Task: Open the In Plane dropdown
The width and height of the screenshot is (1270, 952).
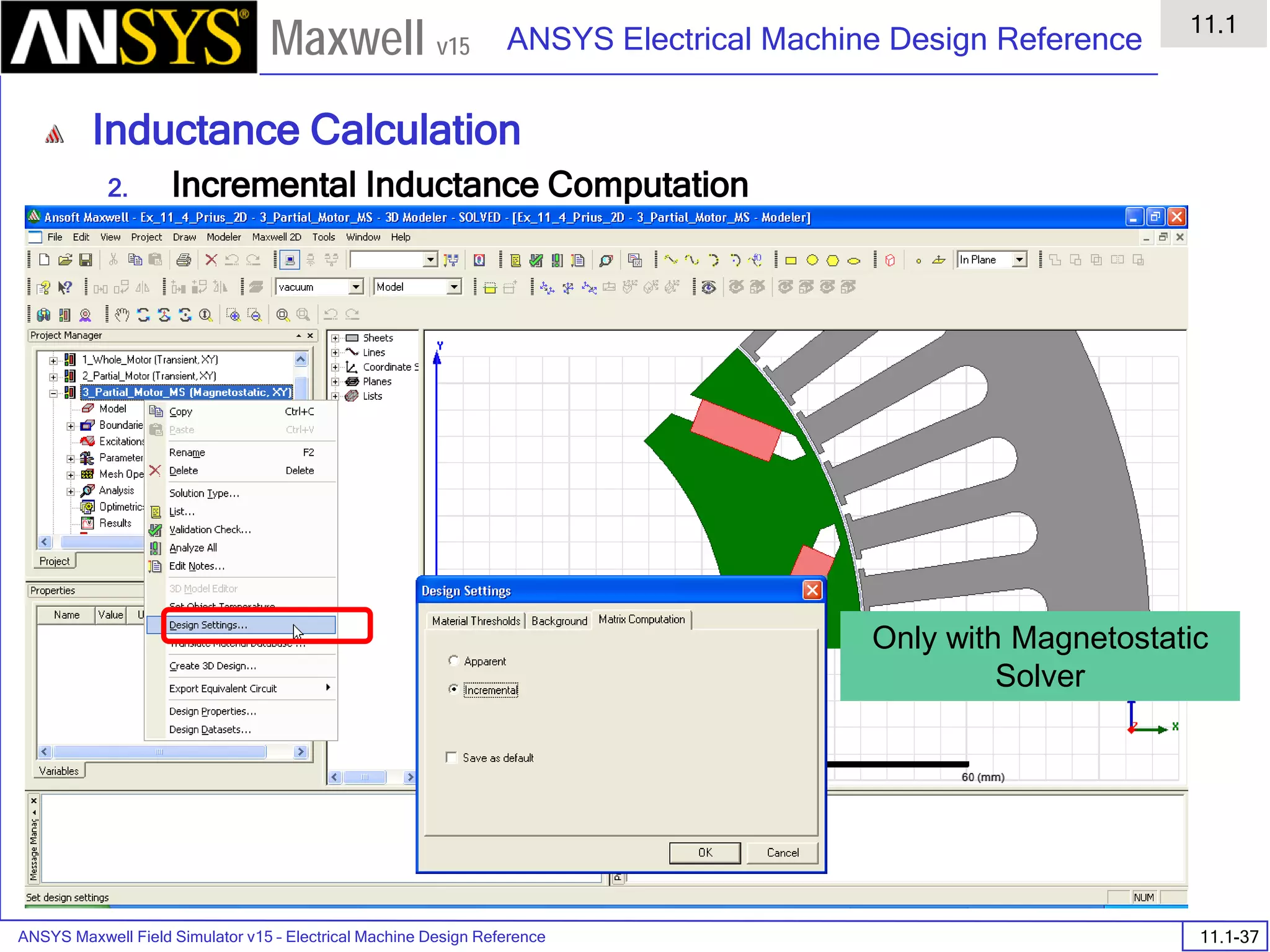Action: [x=1019, y=260]
